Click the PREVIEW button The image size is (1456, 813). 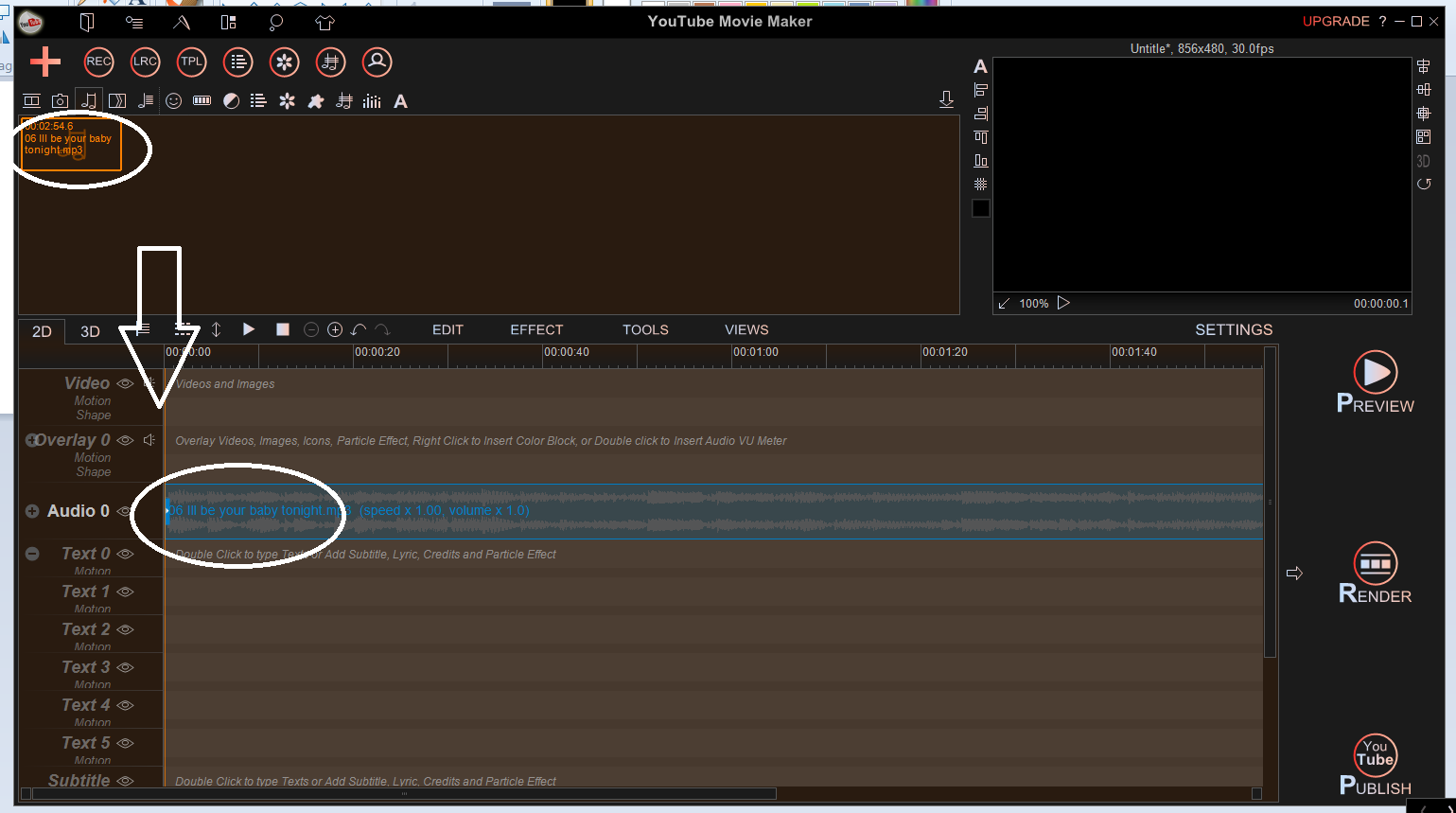pyautogui.click(x=1376, y=382)
